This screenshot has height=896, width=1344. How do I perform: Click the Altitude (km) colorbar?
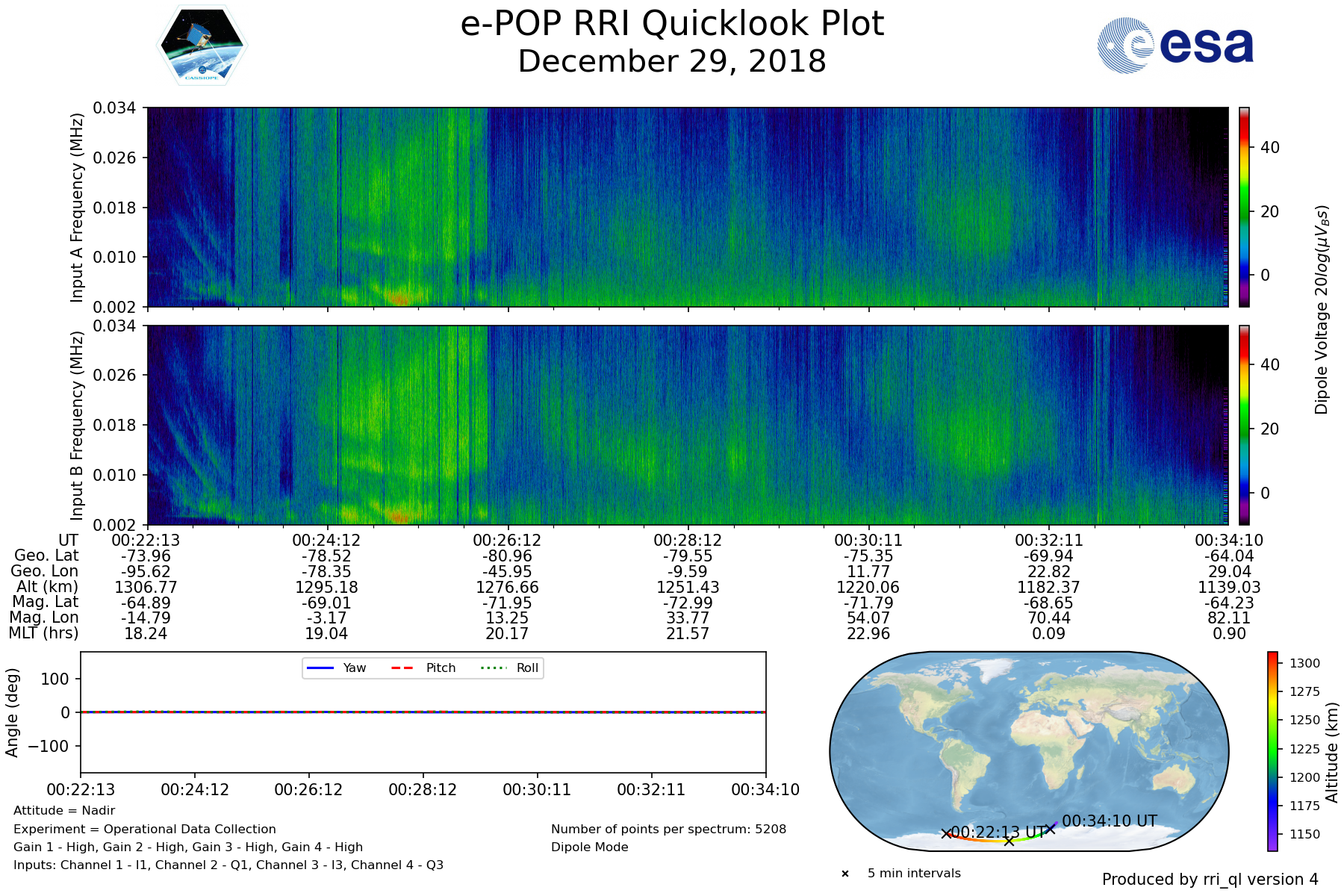tap(1272, 750)
